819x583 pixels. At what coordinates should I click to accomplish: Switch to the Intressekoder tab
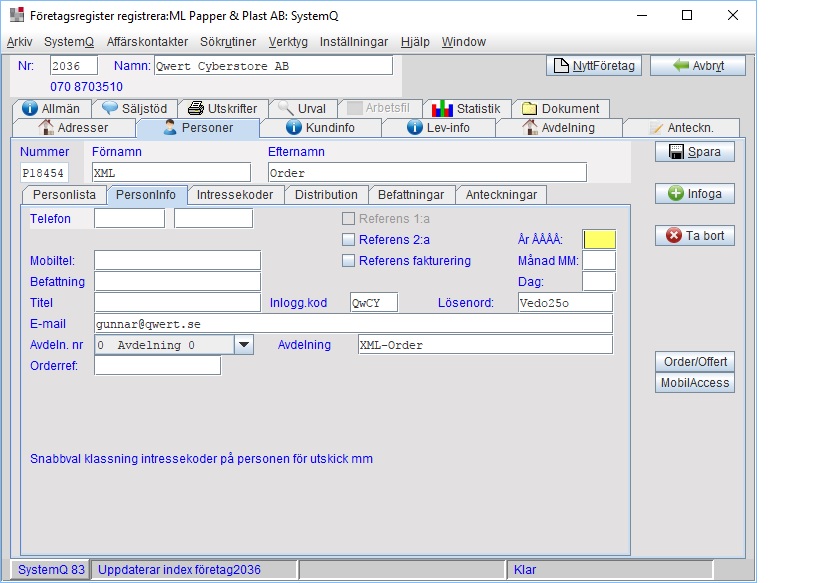(235, 195)
